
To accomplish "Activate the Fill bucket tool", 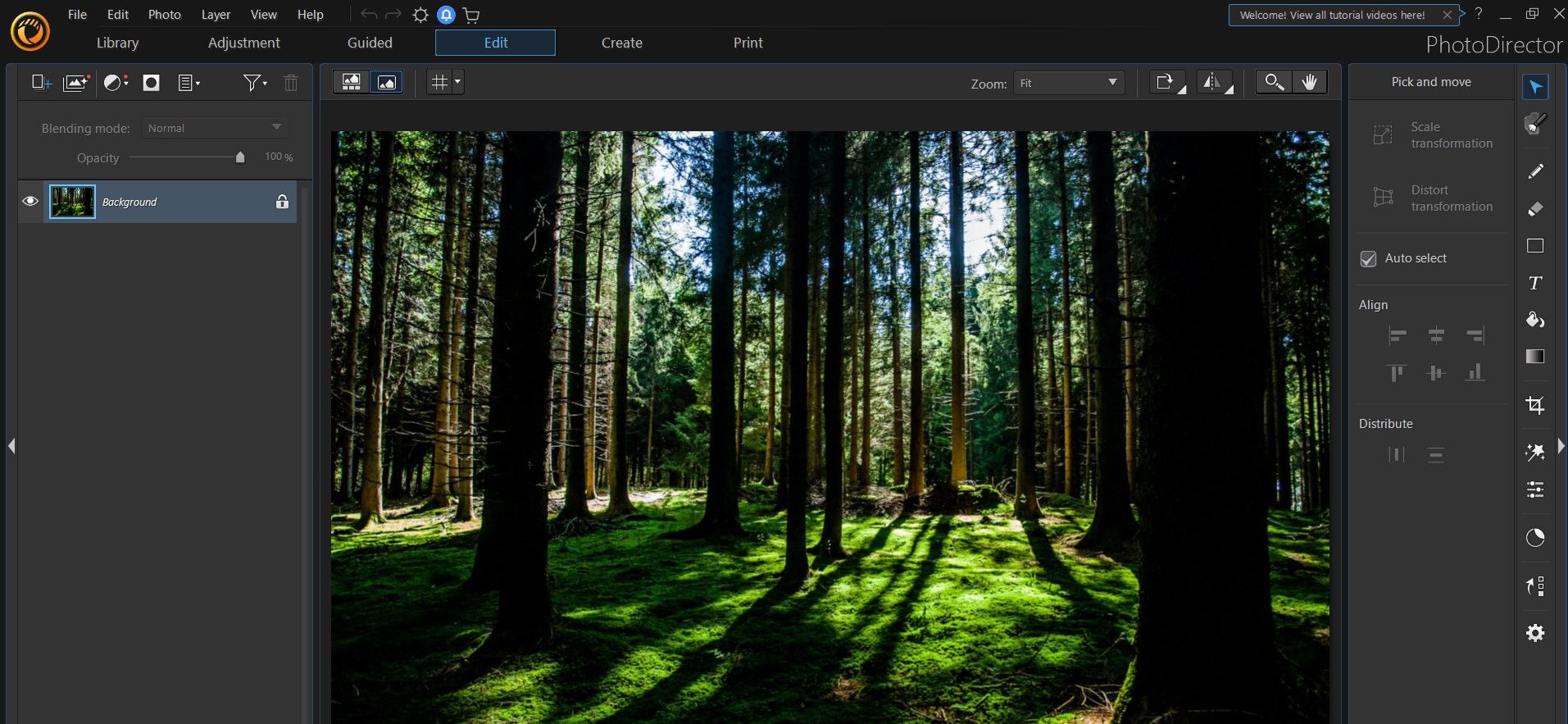I will click(1535, 320).
